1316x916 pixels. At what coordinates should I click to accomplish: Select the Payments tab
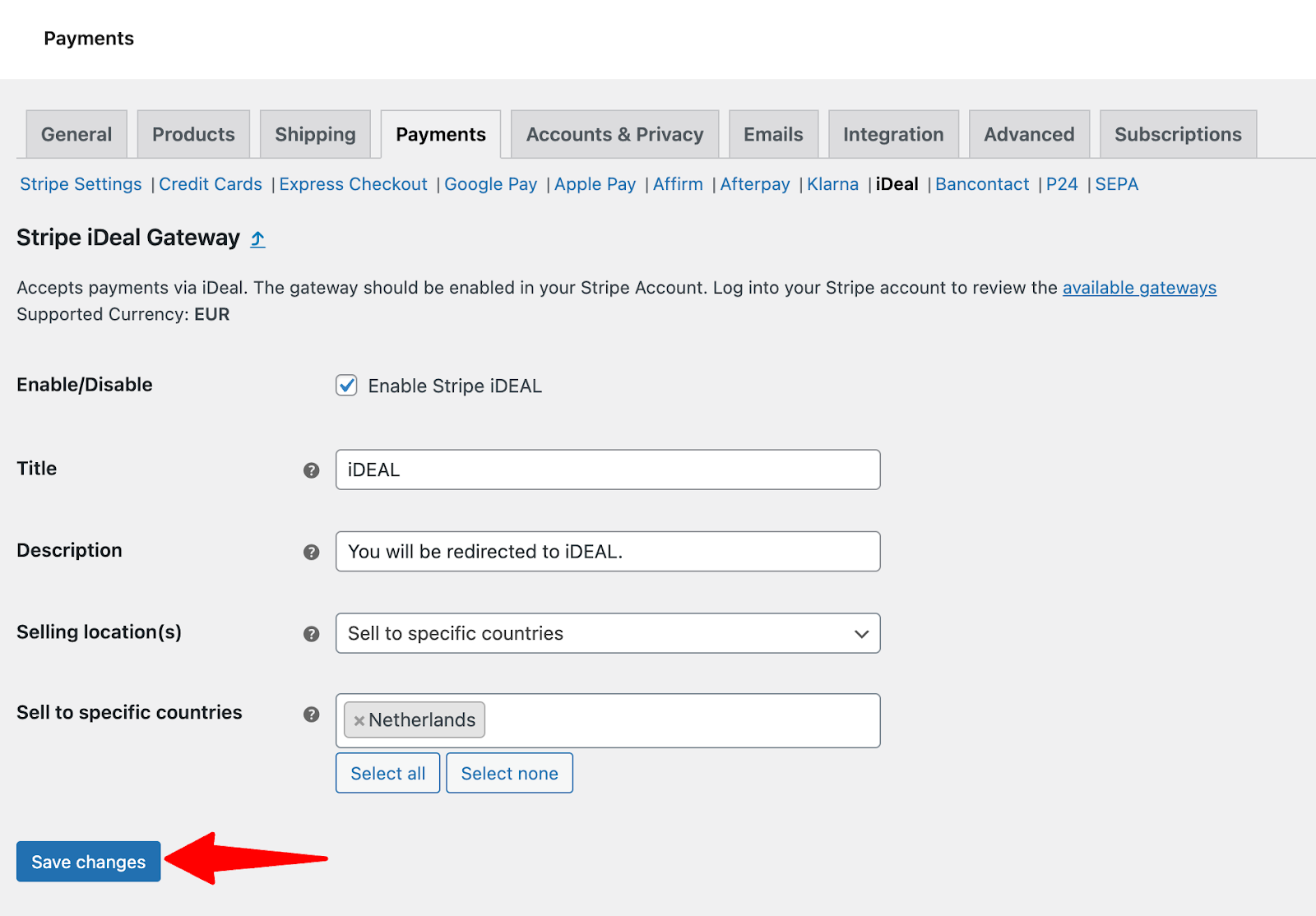(441, 134)
